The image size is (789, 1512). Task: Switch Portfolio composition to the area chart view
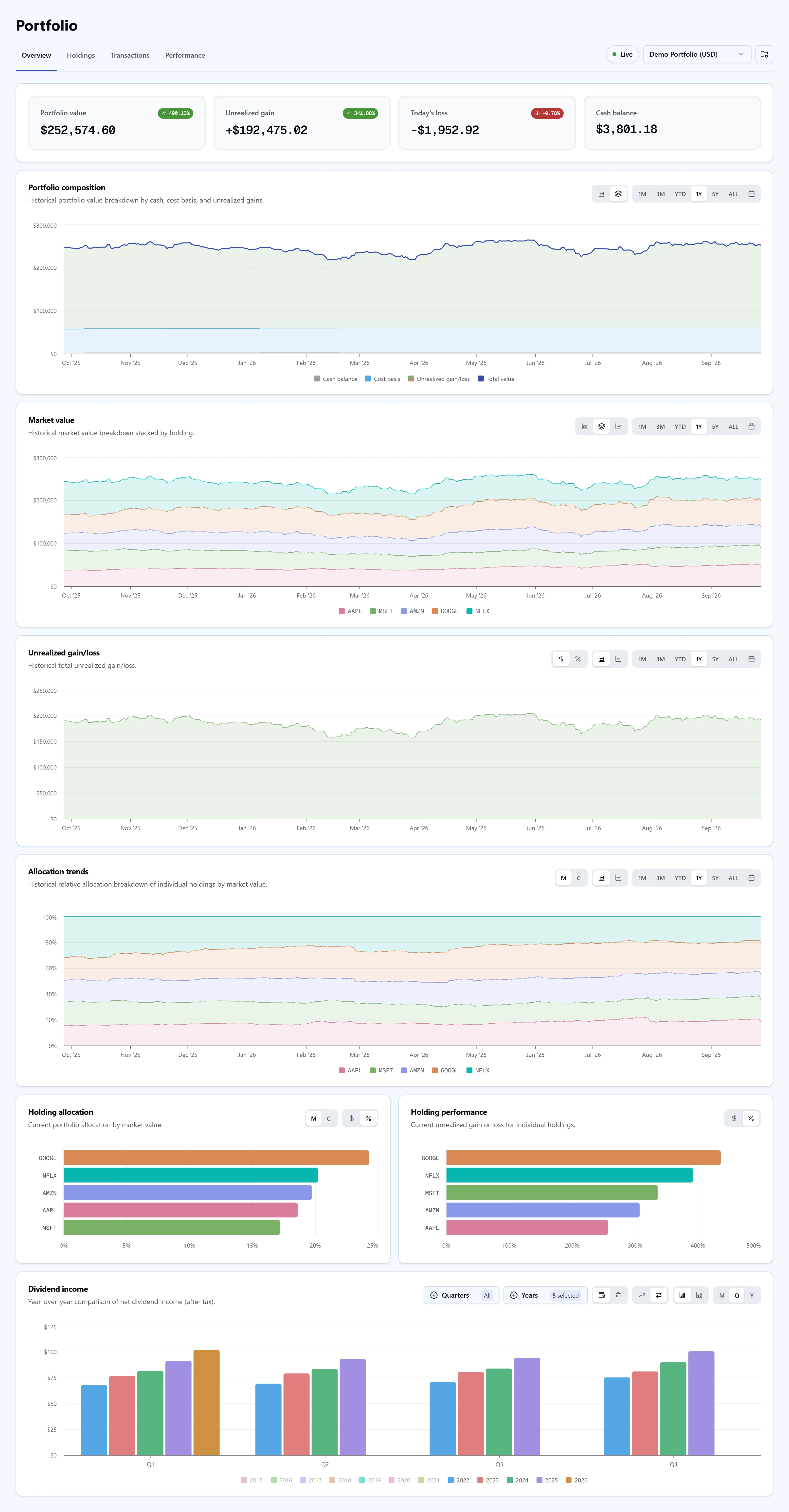click(602, 194)
